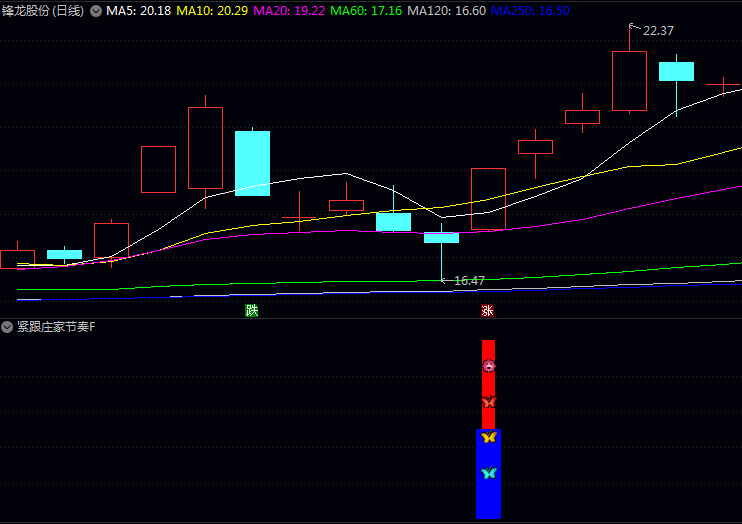Click the green 跌 marker icon
Screen dimensions: 742x524
click(252, 310)
